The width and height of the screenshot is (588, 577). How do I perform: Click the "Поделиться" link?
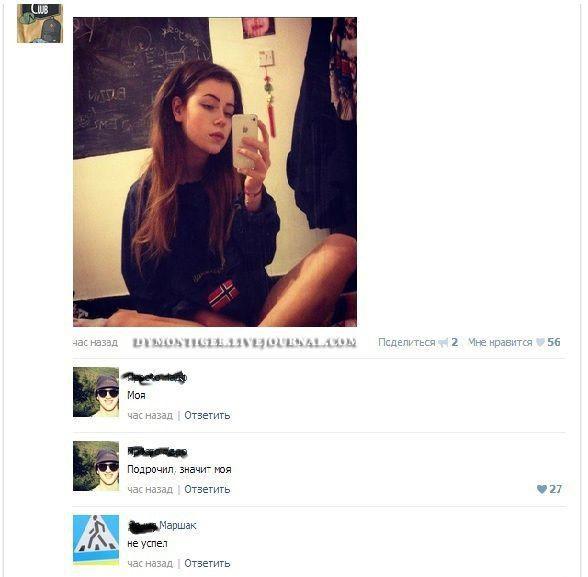(406, 342)
